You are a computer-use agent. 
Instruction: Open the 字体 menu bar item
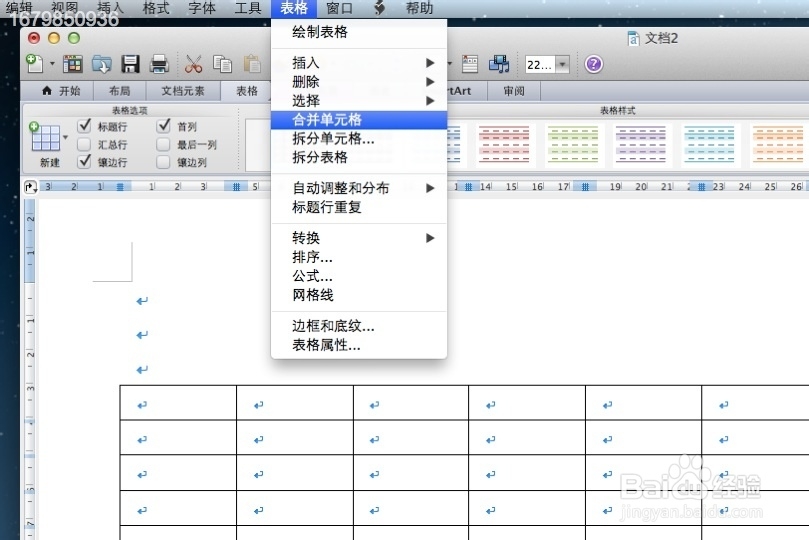[x=202, y=8]
